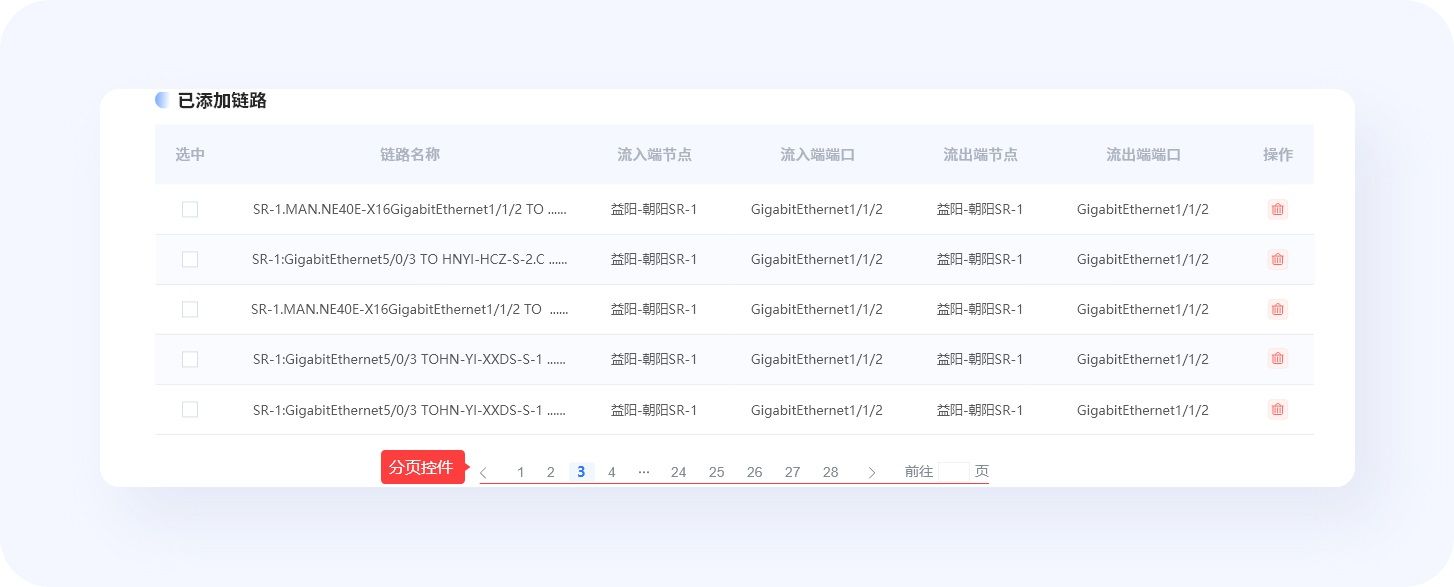Screen dimensions: 1454x587
Task: Click the trash icon in the third row
Action: tap(1277, 309)
